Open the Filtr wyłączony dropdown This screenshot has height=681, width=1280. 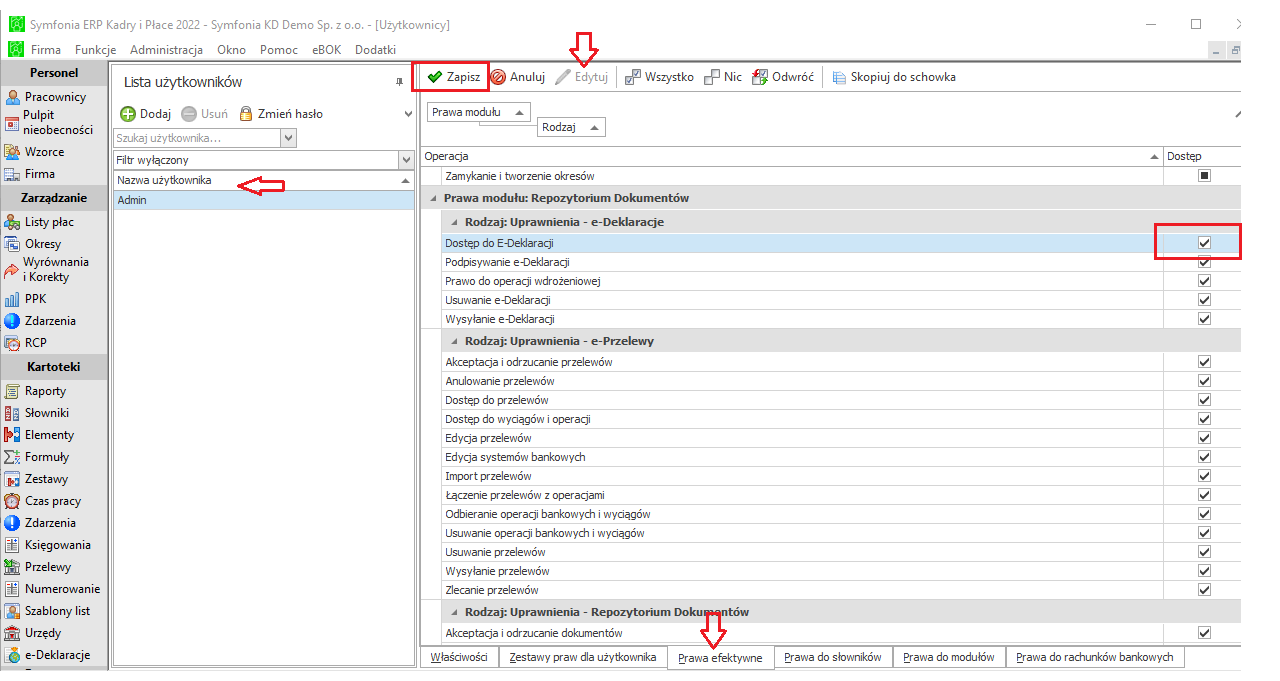click(x=405, y=160)
